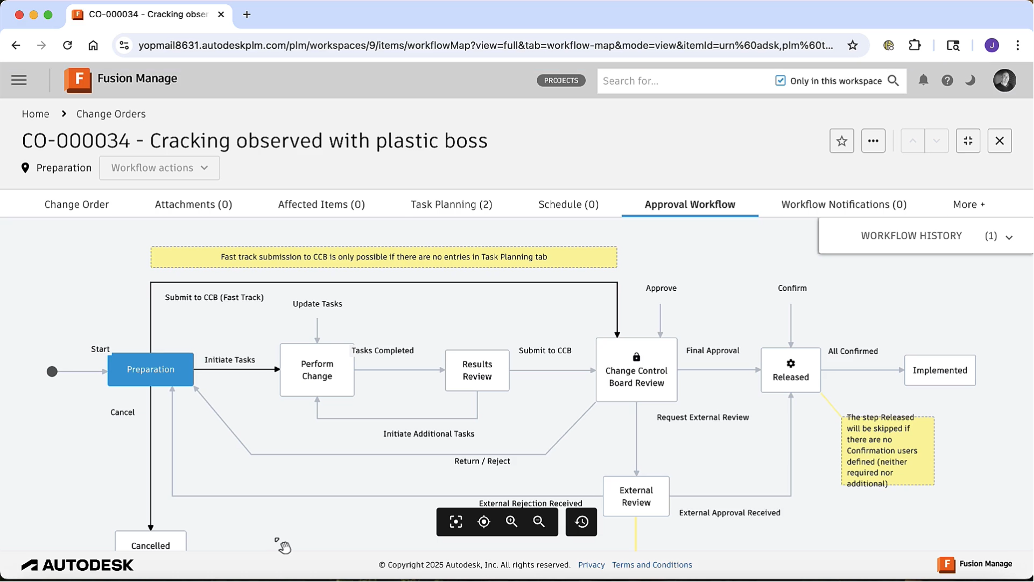Open the user profile avatar

point(1004,80)
